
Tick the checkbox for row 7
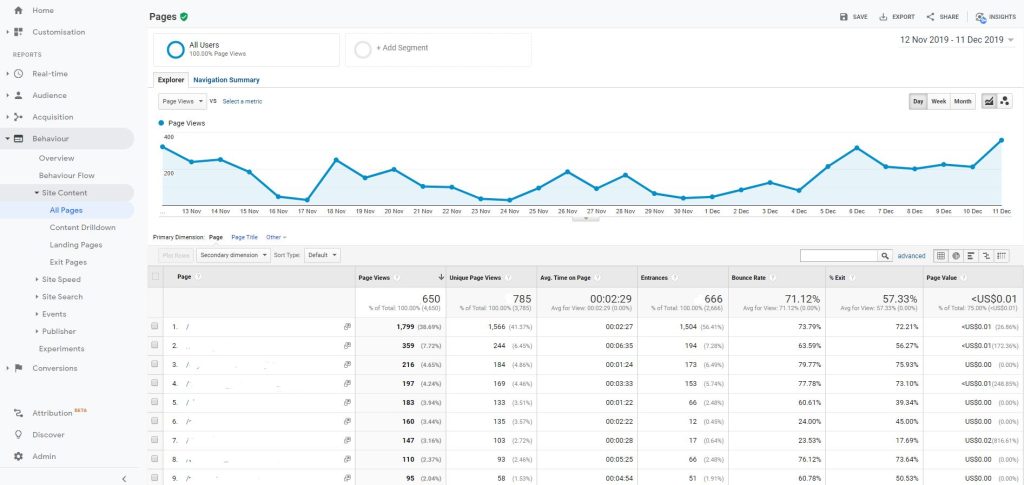[x=154, y=440]
